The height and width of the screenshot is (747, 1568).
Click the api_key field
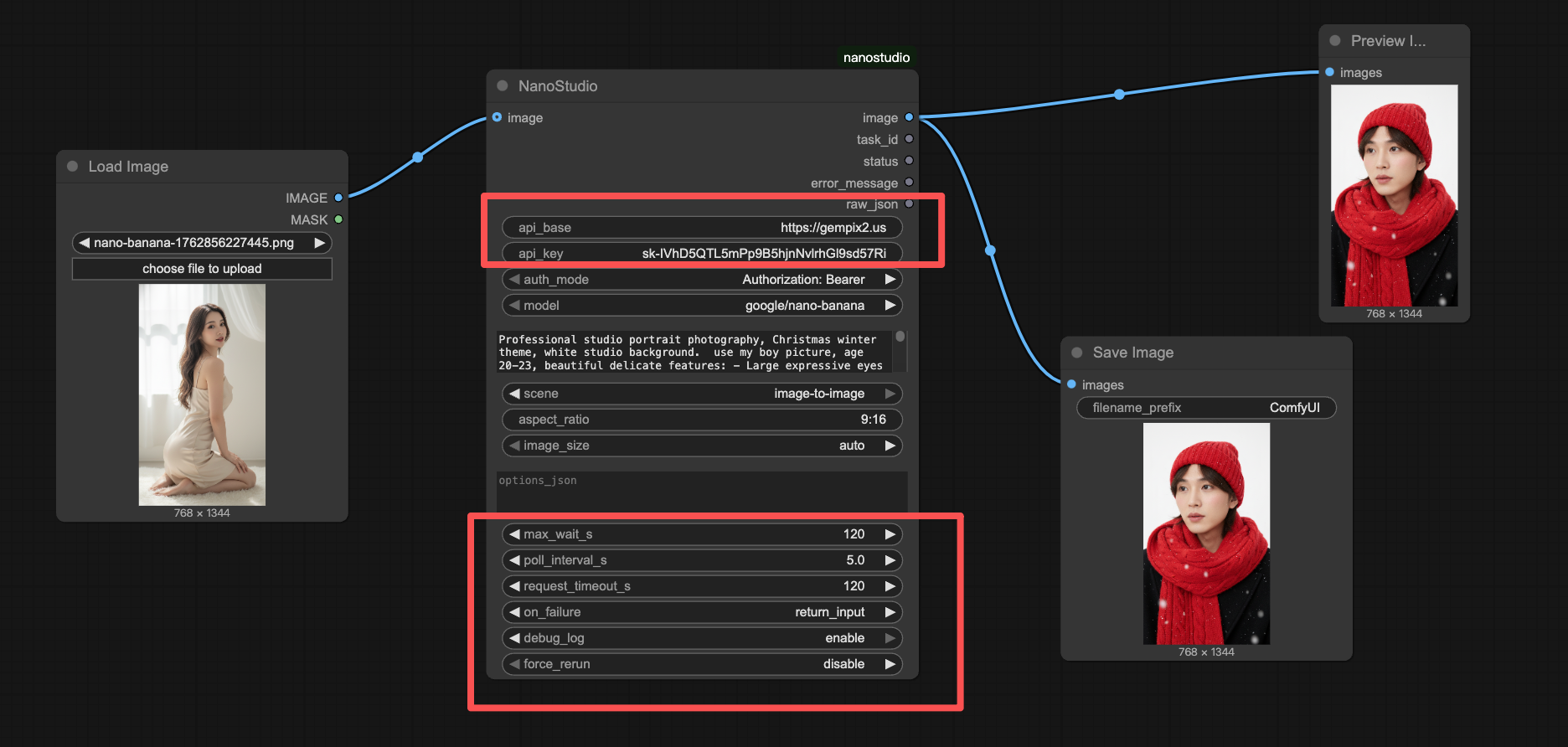click(702, 254)
